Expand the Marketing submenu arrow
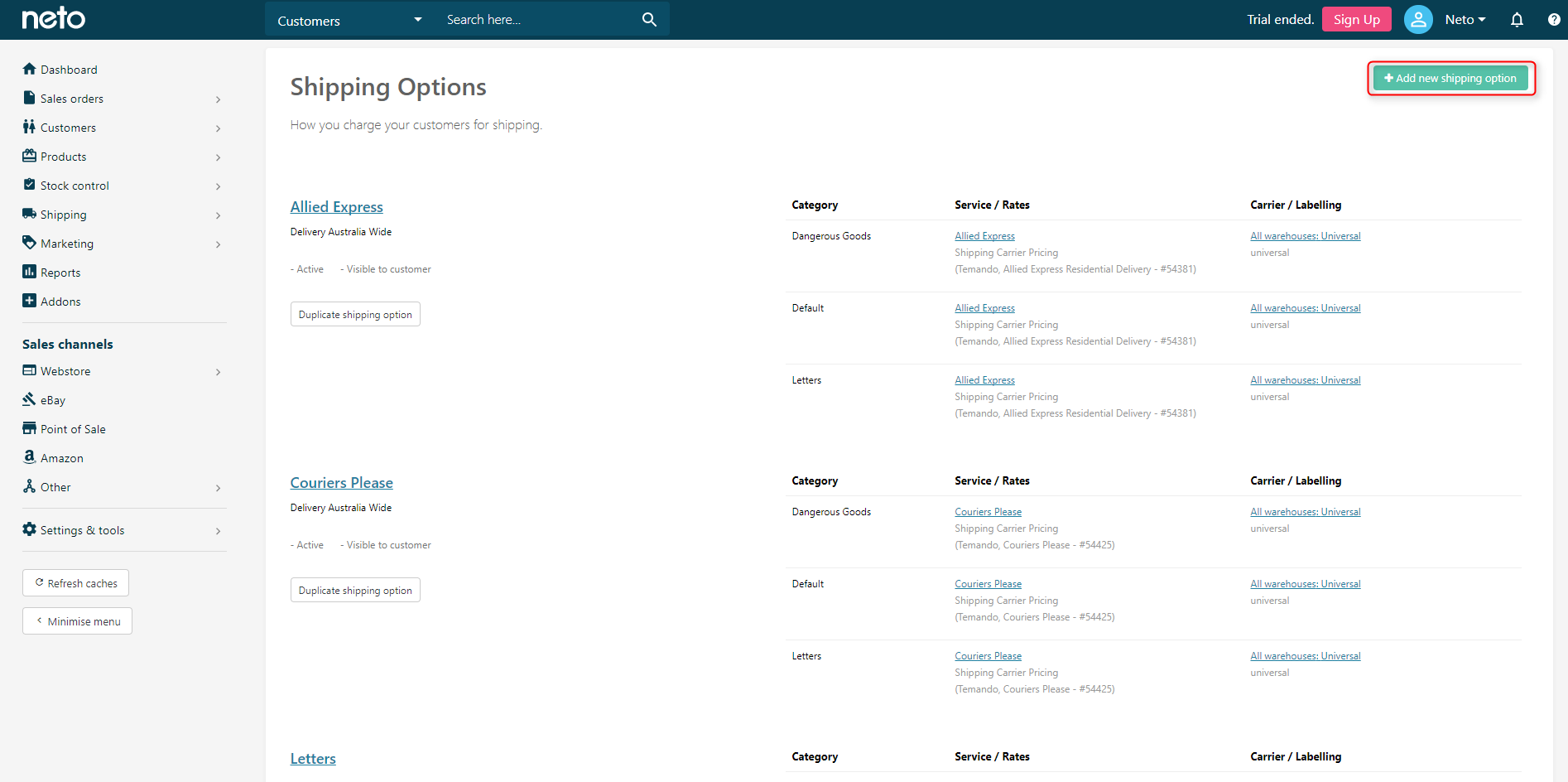 coord(219,244)
